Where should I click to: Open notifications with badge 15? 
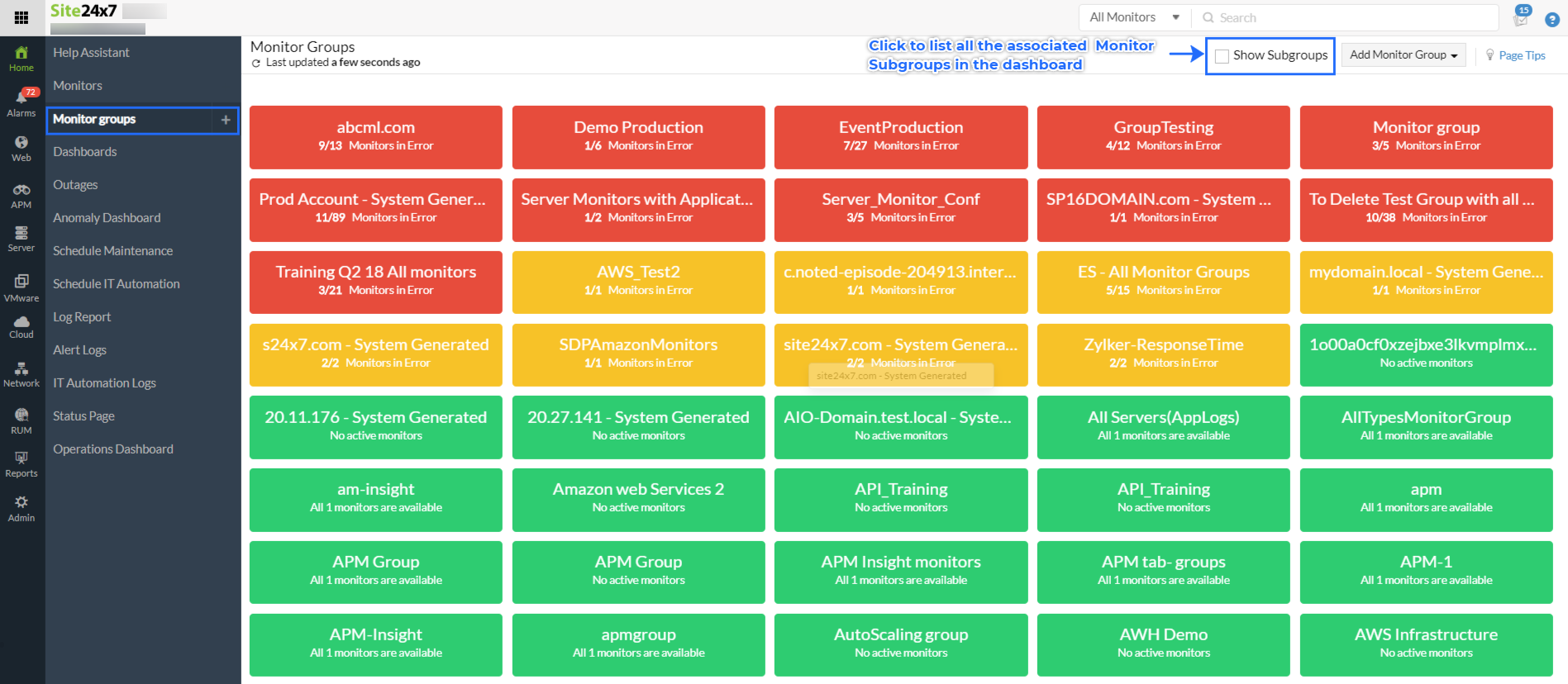tap(1521, 17)
